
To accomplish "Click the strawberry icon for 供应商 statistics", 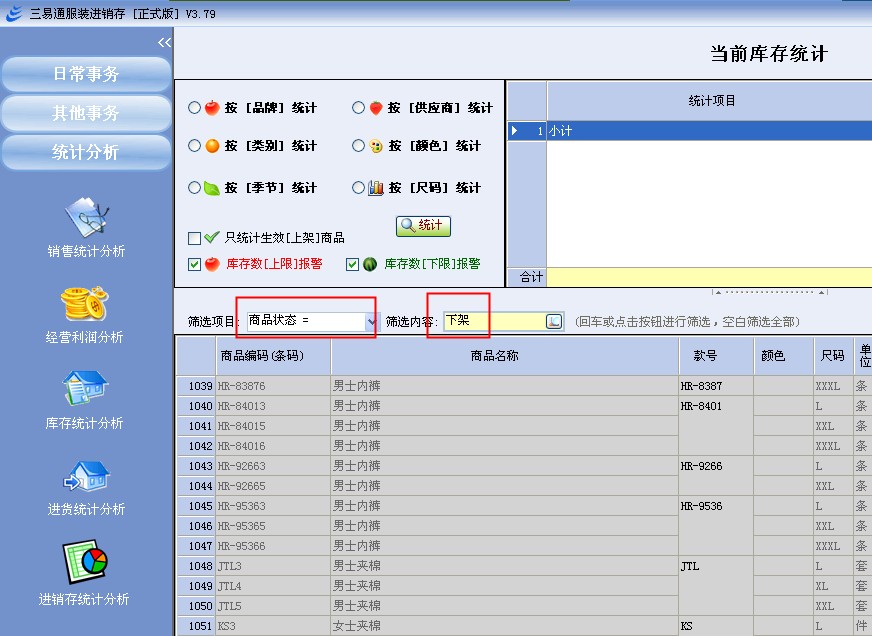I will click(x=376, y=107).
